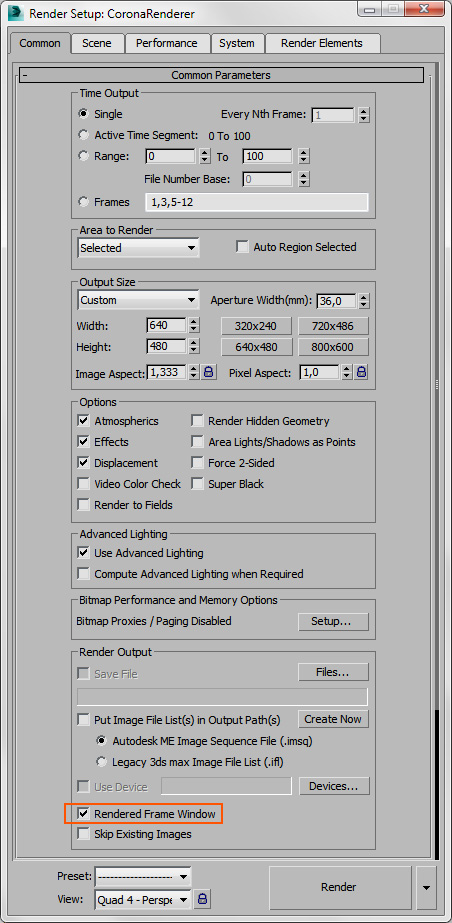Viewport: 452px width, 923px height.
Task: Click the Height value field
Action: (x=167, y=347)
